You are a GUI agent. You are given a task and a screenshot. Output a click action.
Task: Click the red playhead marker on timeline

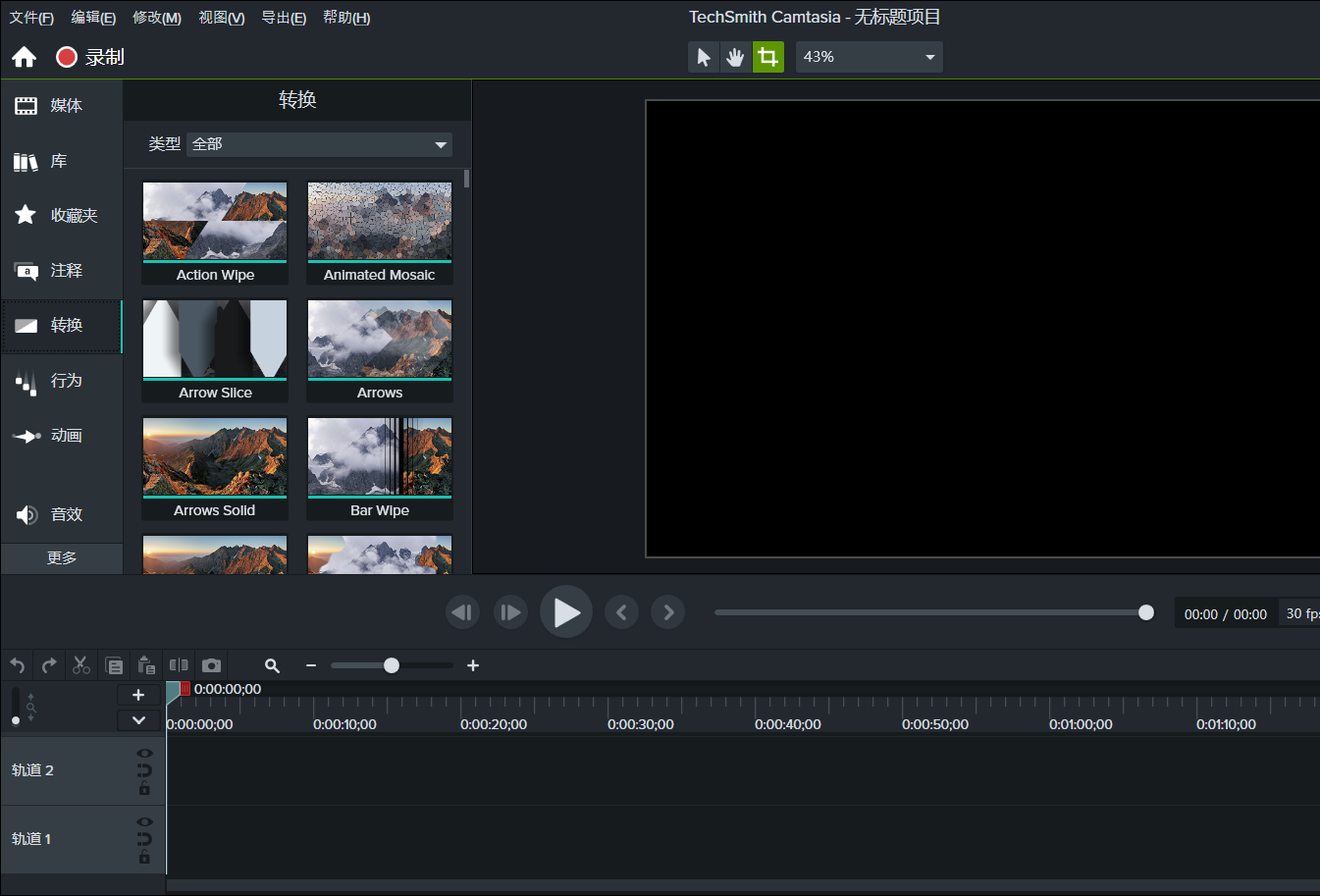click(x=185, y=689)
